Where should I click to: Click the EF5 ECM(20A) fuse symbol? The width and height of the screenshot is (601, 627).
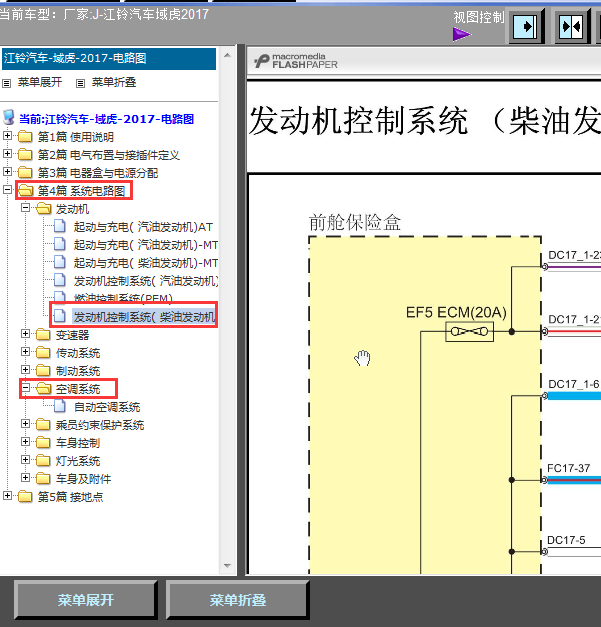click(469, 331)
